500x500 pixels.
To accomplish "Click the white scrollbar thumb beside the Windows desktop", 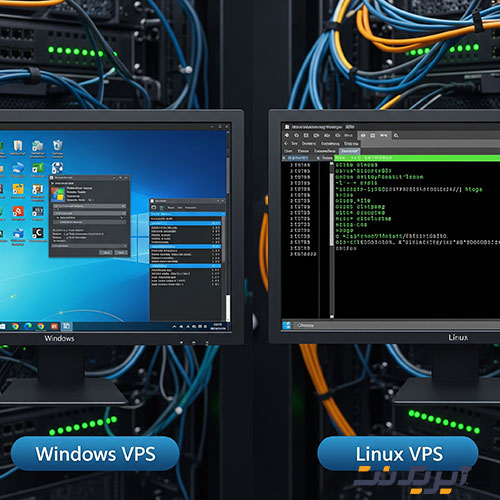I will 228,308.
